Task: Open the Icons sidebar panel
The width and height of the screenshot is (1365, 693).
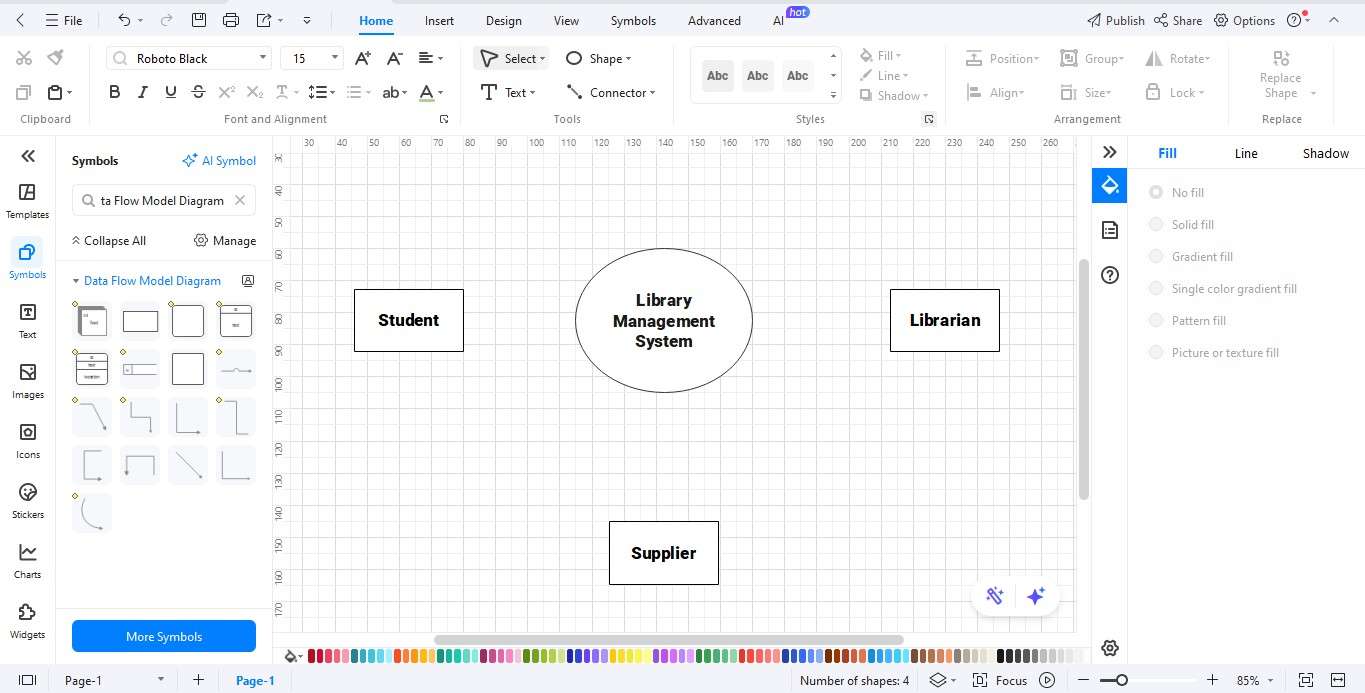Action: [x=27, y=441]
